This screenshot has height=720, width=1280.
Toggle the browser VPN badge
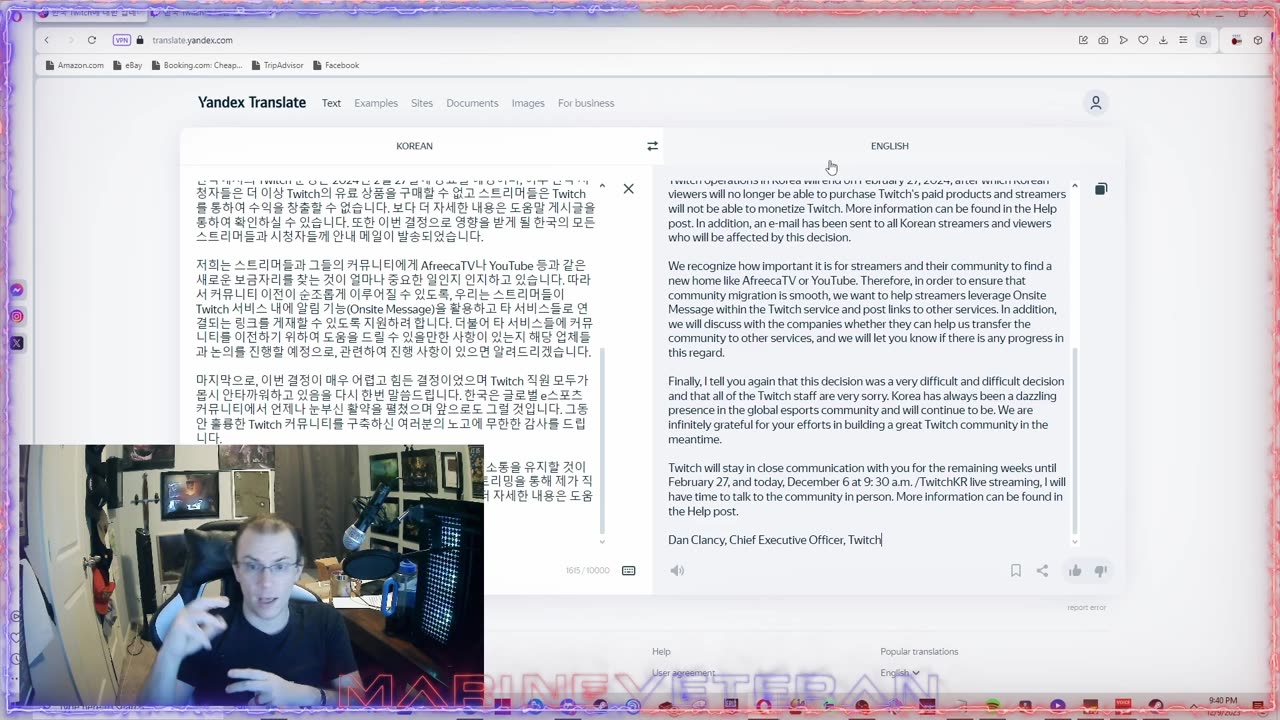(121, 40)
